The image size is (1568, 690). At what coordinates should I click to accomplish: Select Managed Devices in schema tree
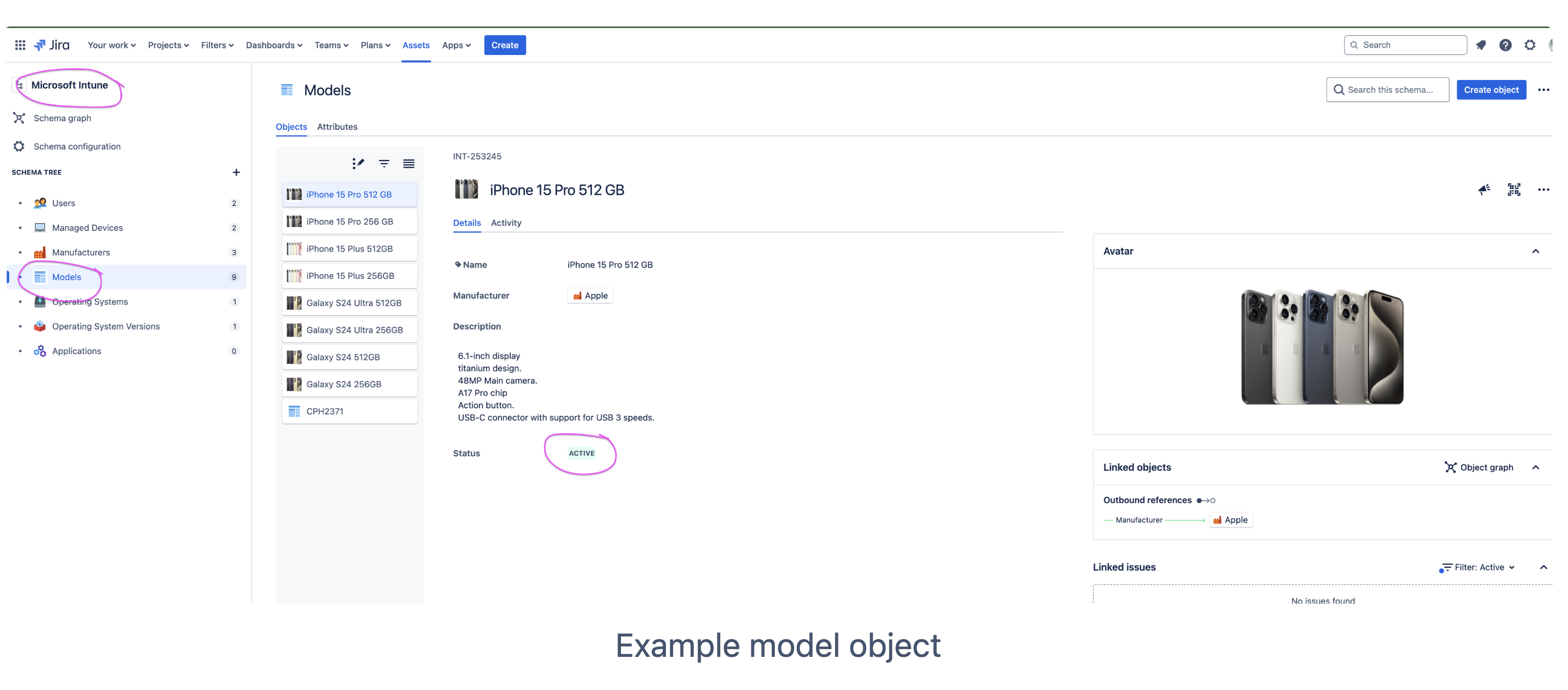pos(127,228)
